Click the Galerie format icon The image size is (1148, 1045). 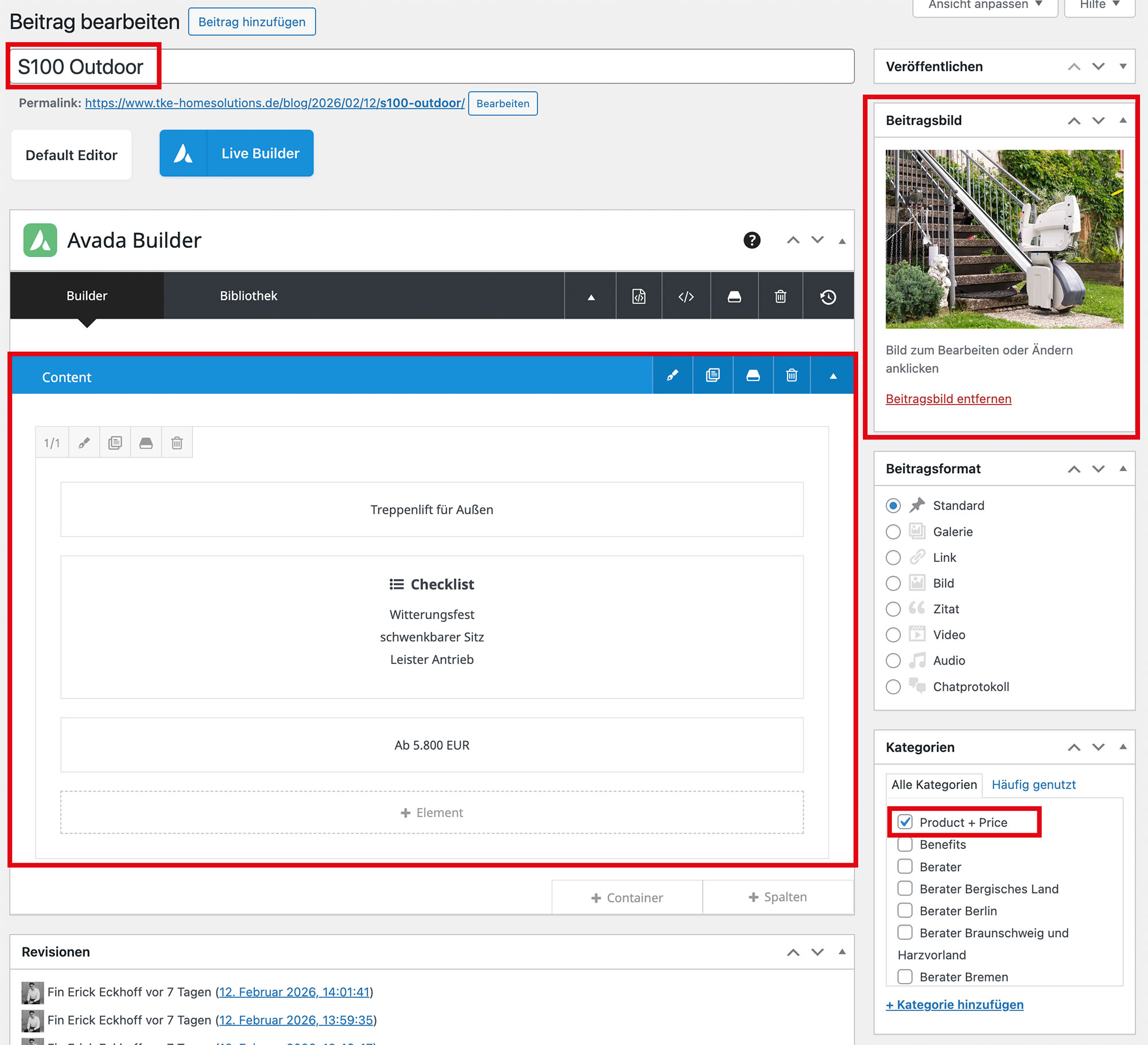point(917,531)
